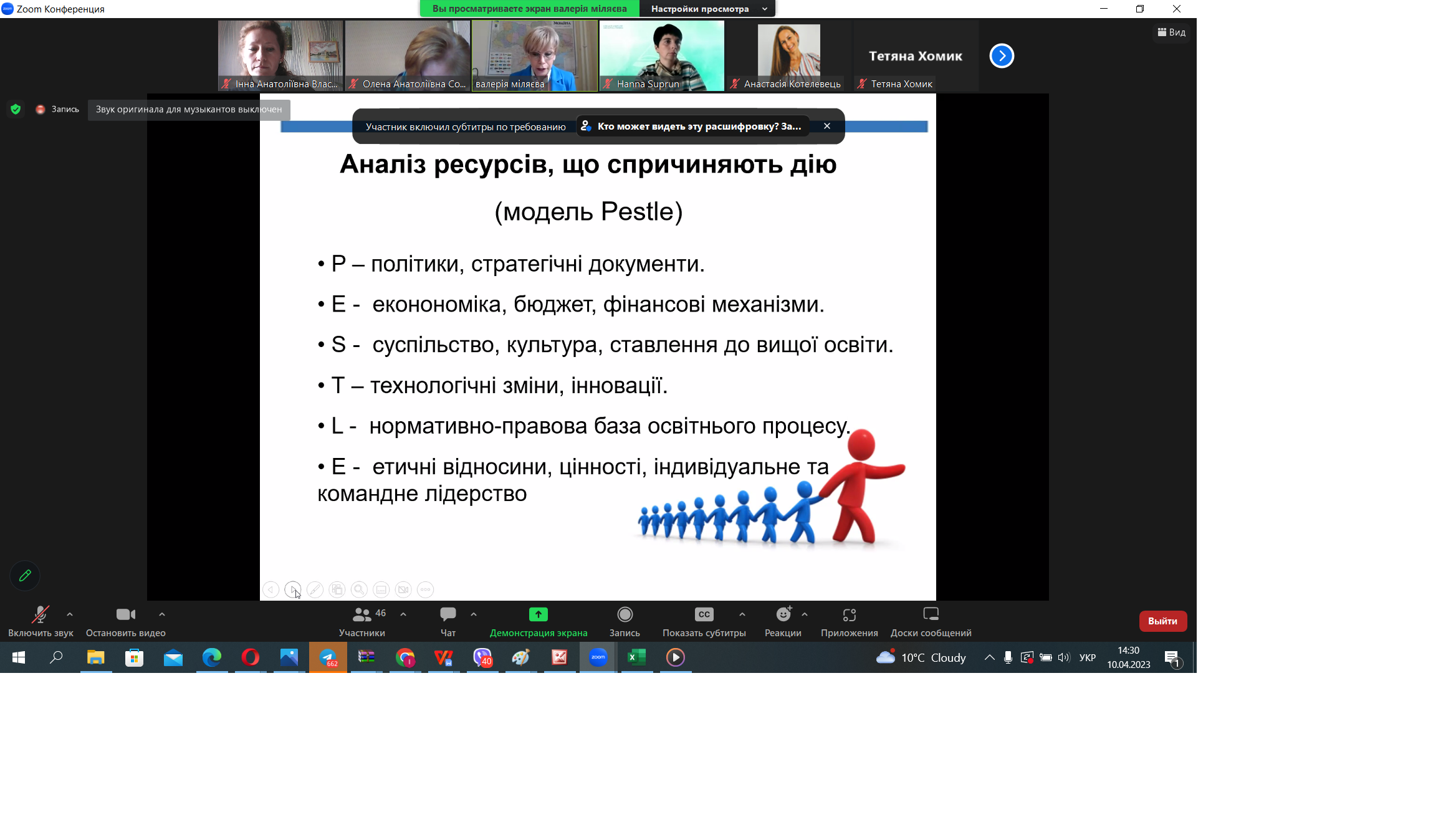This screenshot has height=820, width=1456.
Task: Open the Whiteboards (Доски сообщений) icon
Action: (931, 614)
